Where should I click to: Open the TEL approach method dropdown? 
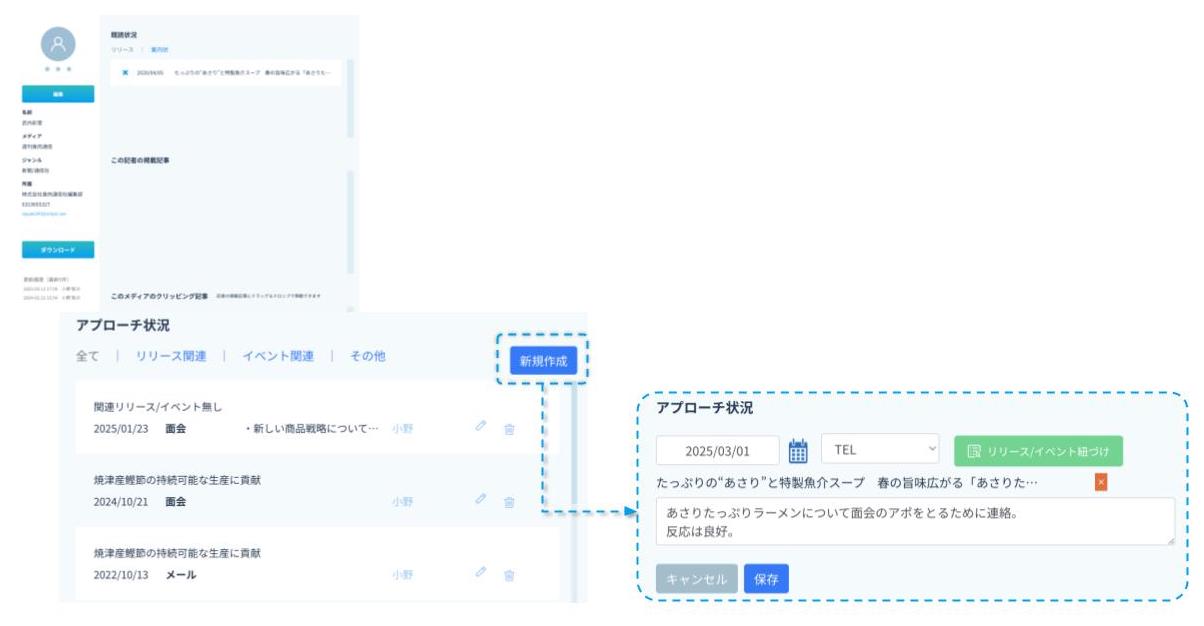pos(881,450)
